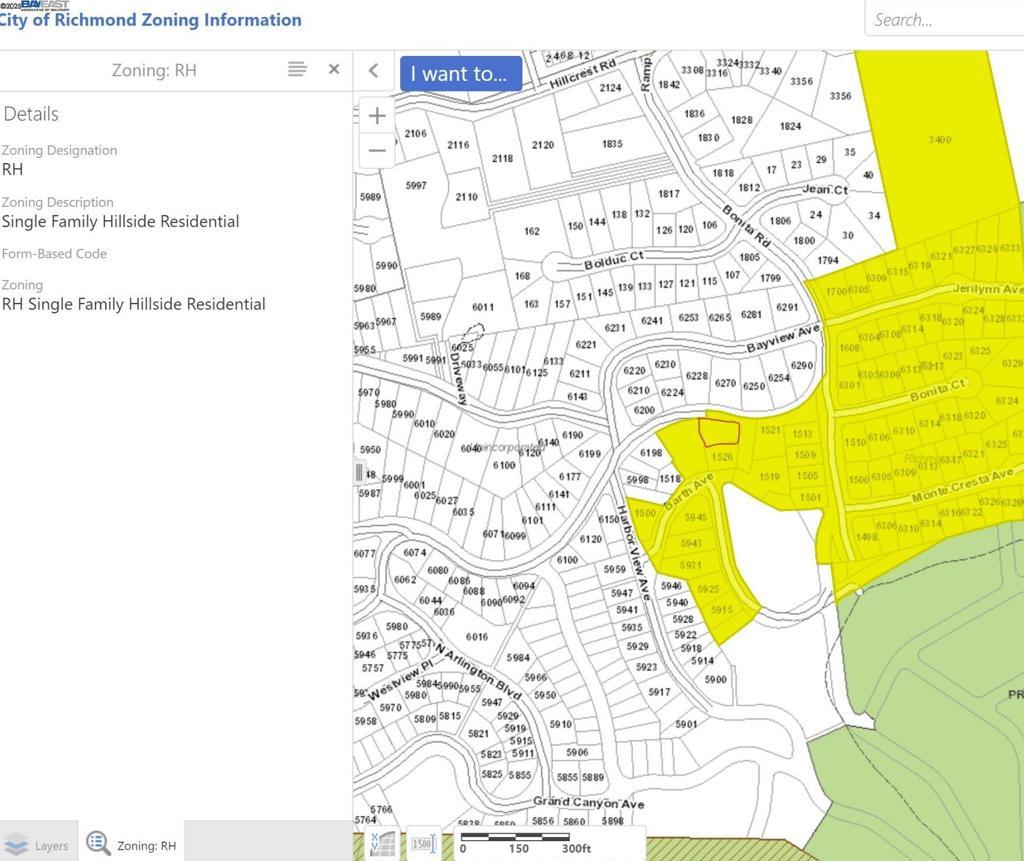Close the Zoning: RH details panel
This screenshot has width=1024, height=861.
click(334, 69)
